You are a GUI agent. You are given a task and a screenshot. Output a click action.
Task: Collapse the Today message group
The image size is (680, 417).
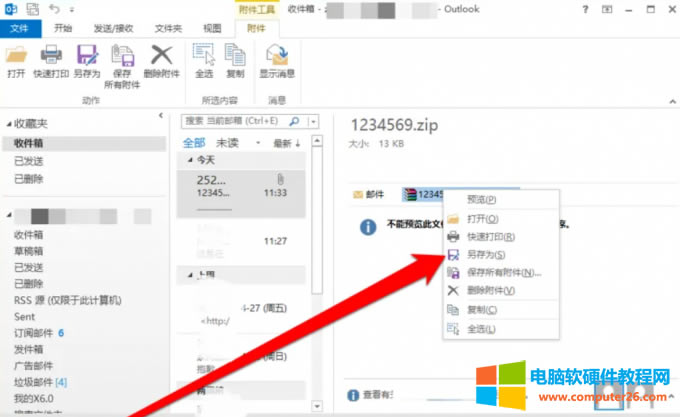coord(190,160)
